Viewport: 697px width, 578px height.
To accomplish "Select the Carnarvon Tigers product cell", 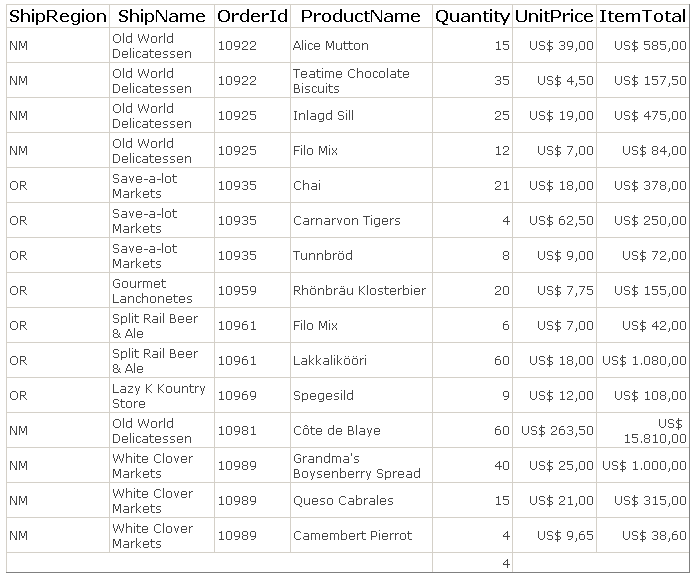I will click(346, 221).
